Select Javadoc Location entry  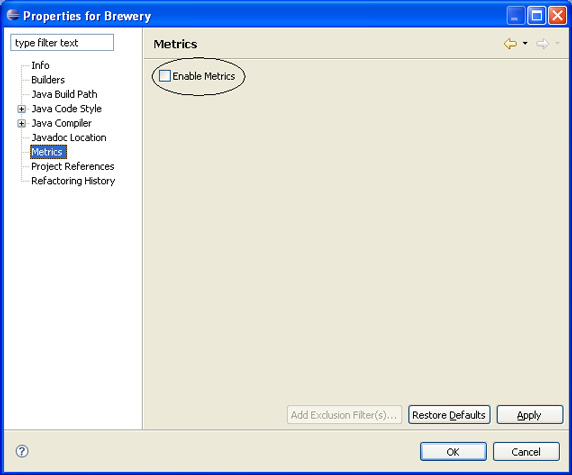[x=69, y=138]
